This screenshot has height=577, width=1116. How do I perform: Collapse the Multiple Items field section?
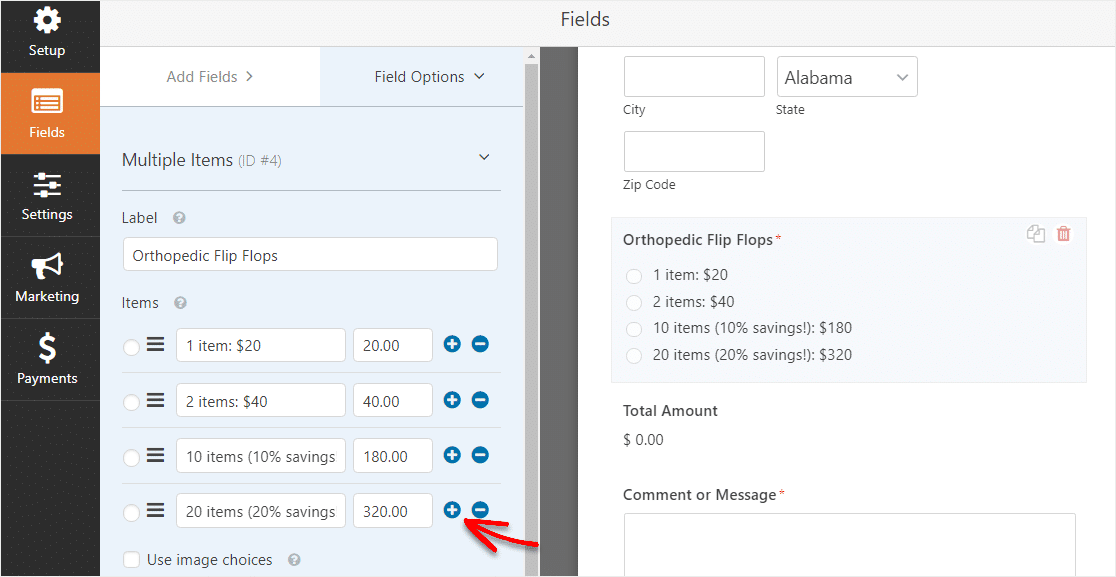(x=484, y=157)
